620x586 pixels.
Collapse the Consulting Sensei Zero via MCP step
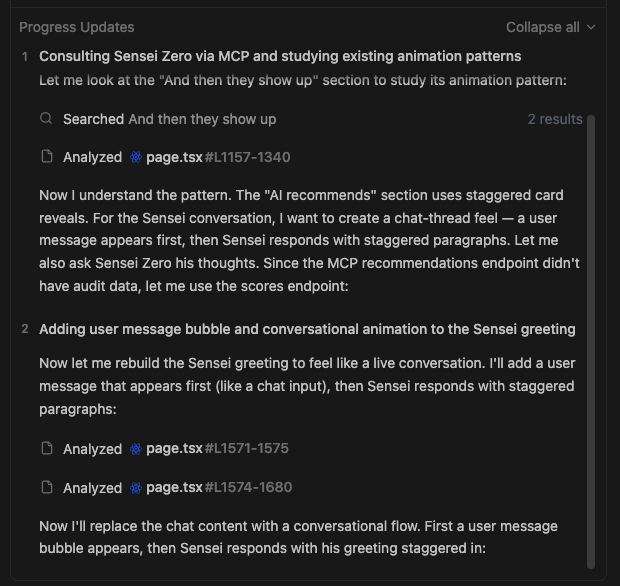[280, 56]
